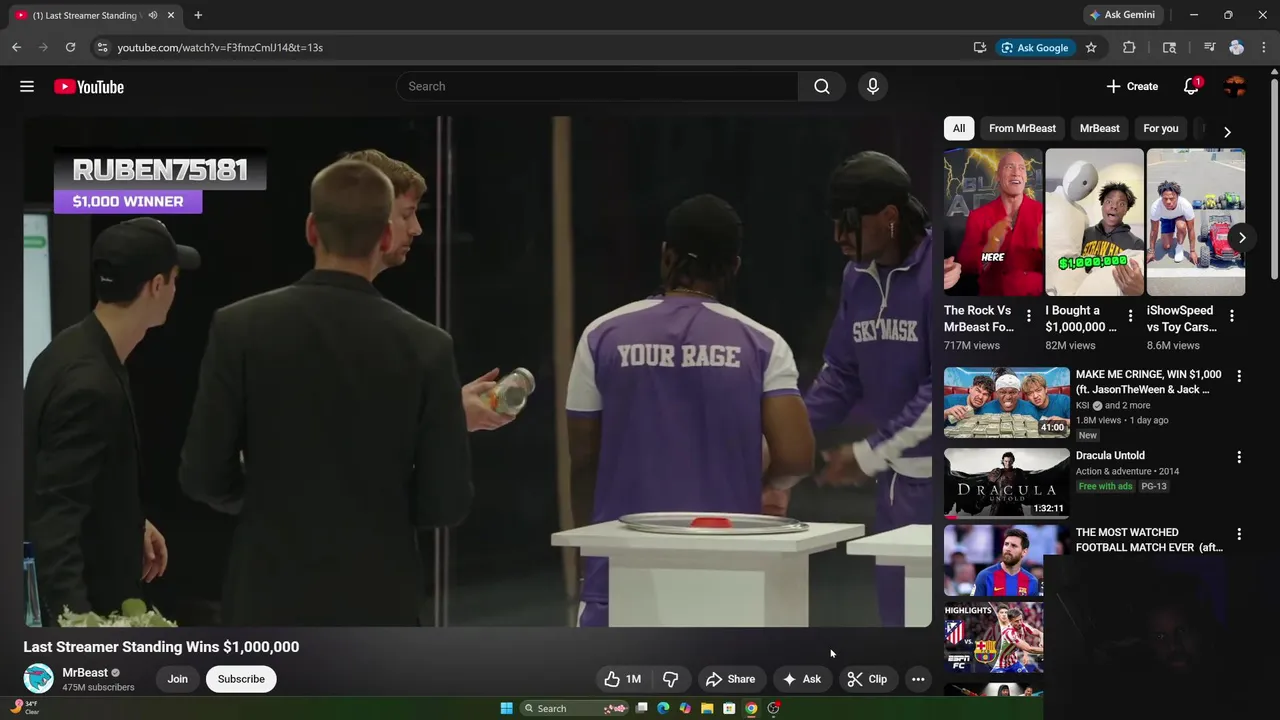The image size is (1280, 720).
Task: Show next Shorts with the arrow
Action: click(x=1241, y=237)
